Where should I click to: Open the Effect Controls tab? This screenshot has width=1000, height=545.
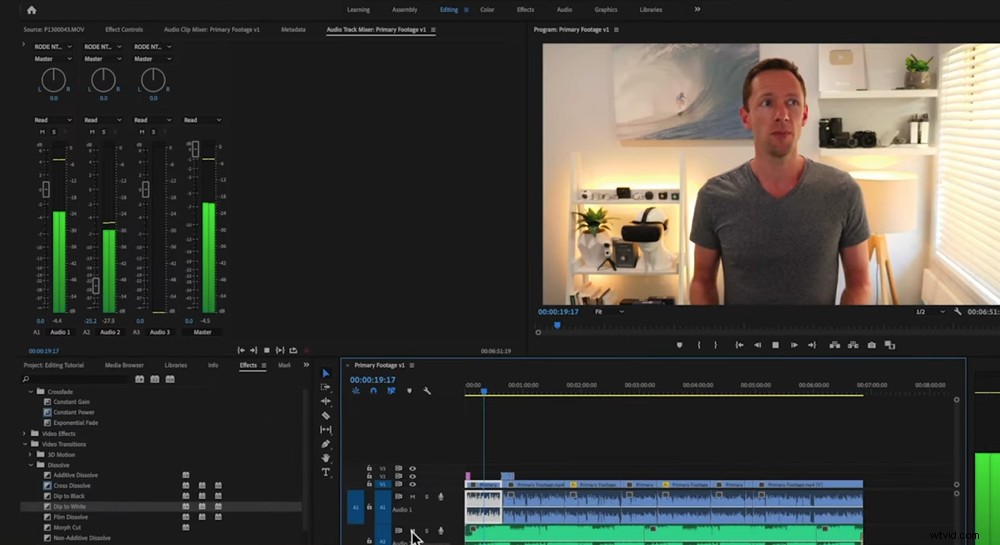coord(124,29)
